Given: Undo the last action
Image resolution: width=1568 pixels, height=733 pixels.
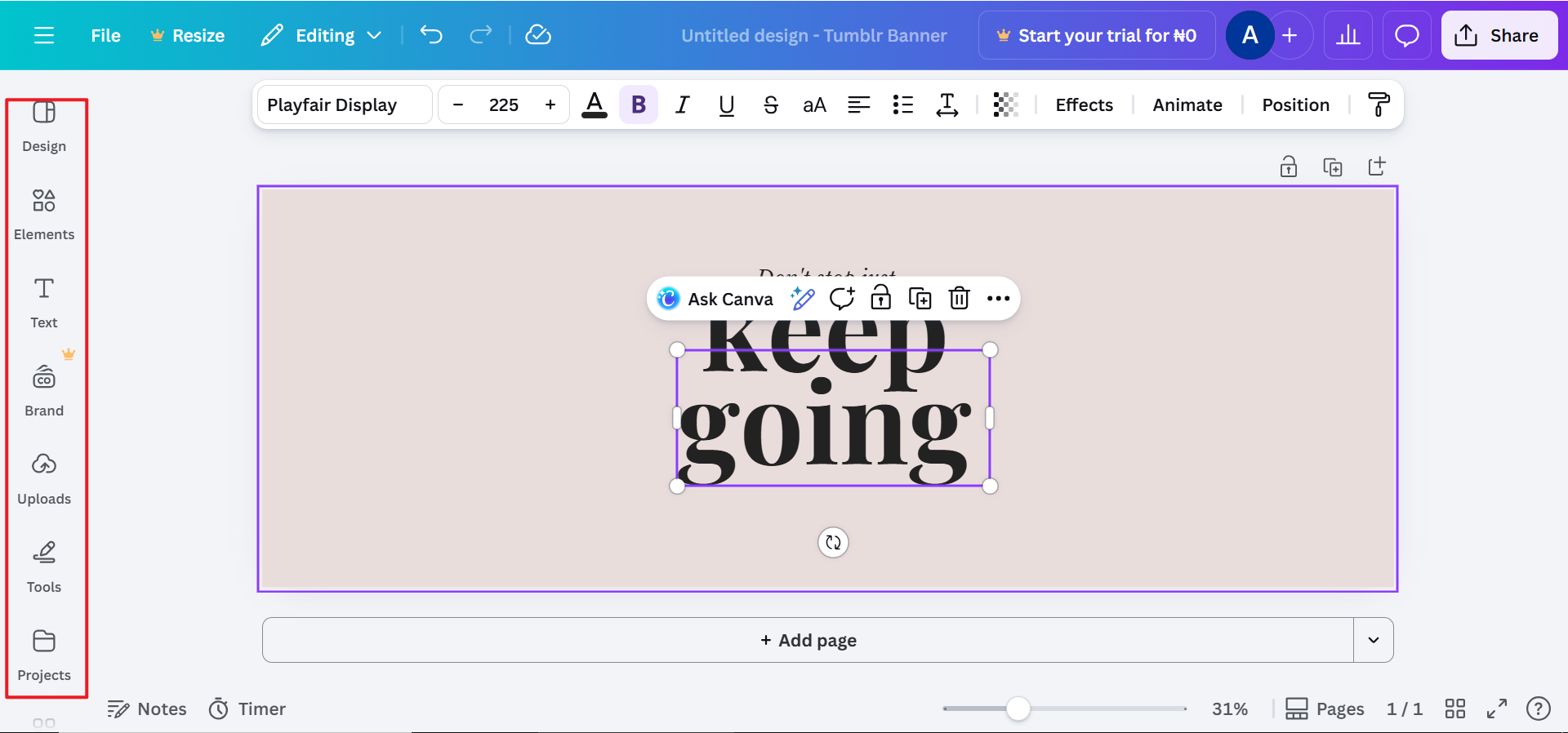Looking at the screenshot, I should pos(431,35).
